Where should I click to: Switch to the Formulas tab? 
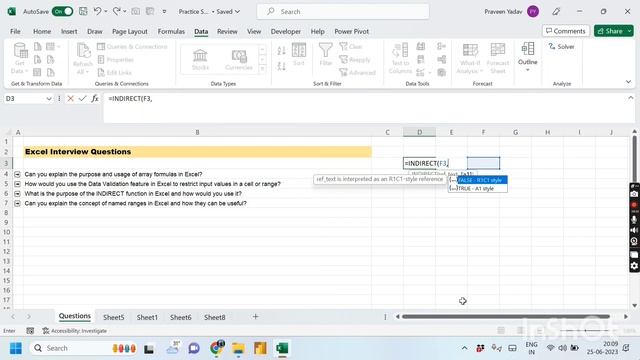pyautogui.click(x=171, y=31)
